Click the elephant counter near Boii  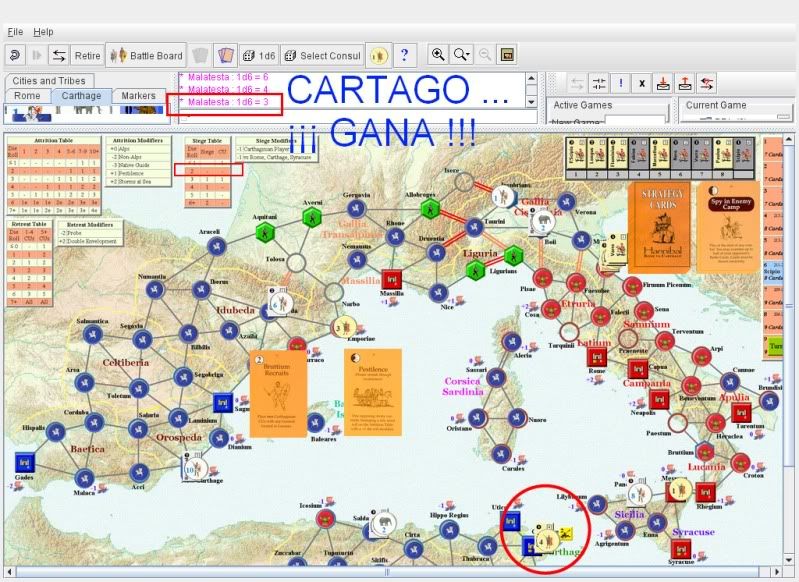[544, 222]
